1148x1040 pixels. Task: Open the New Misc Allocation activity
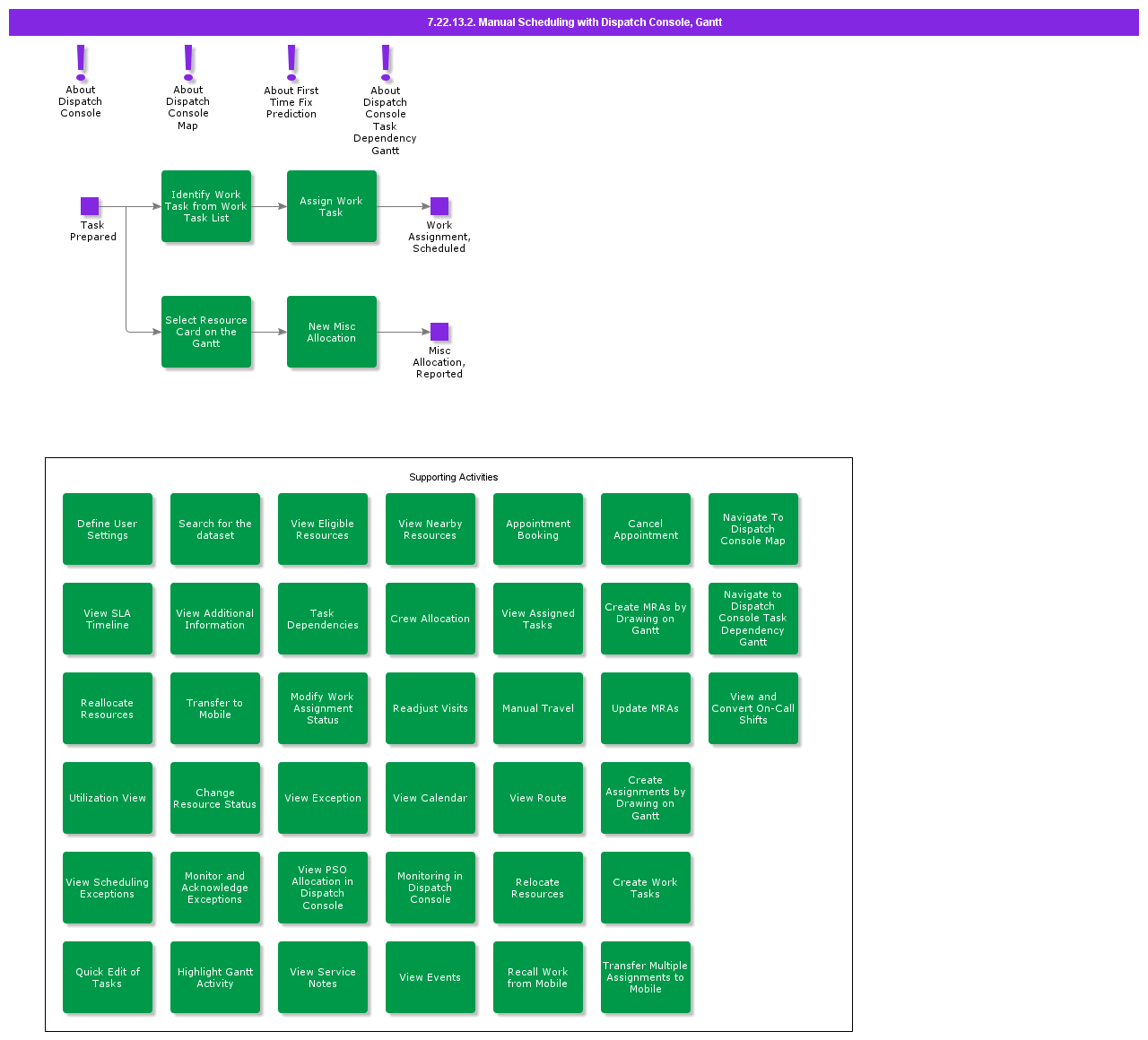[x=332, y=332]
